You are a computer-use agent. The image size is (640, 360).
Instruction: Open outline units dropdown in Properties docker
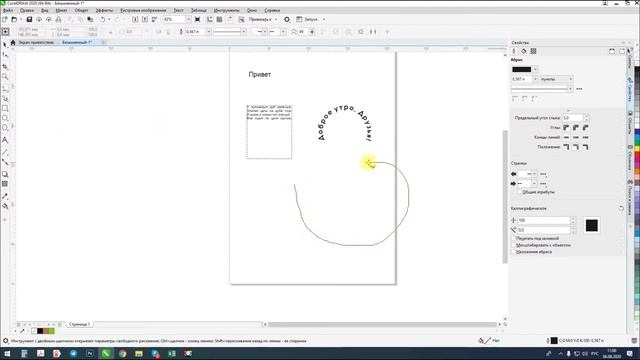pos(557,79)
